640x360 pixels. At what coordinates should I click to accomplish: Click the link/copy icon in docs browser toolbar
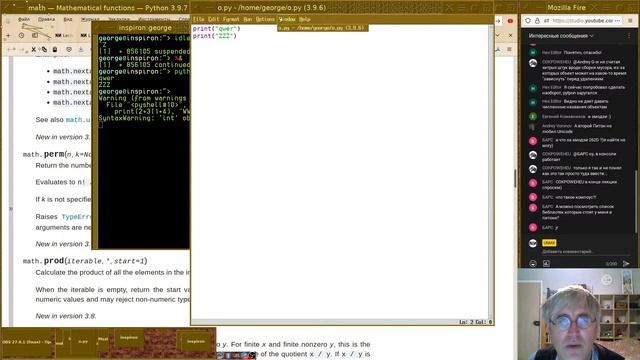44,49
